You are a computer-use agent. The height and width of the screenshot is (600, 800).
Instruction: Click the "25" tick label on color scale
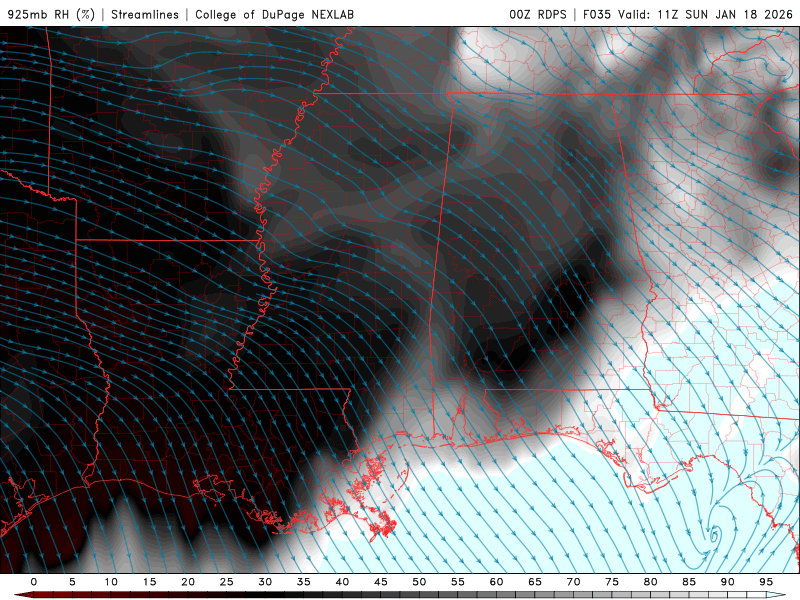227,582
